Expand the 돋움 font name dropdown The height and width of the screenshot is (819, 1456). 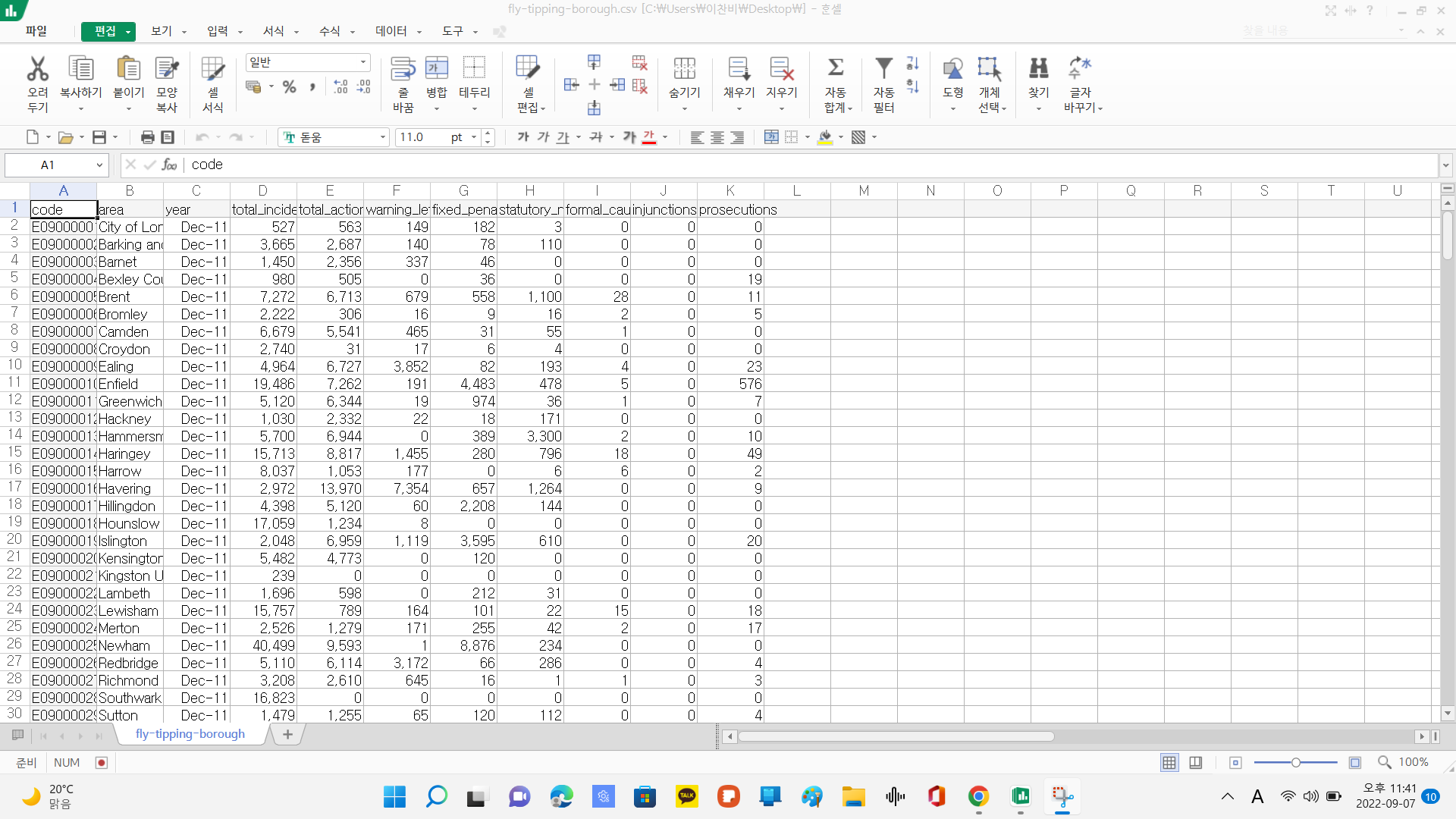383,137
